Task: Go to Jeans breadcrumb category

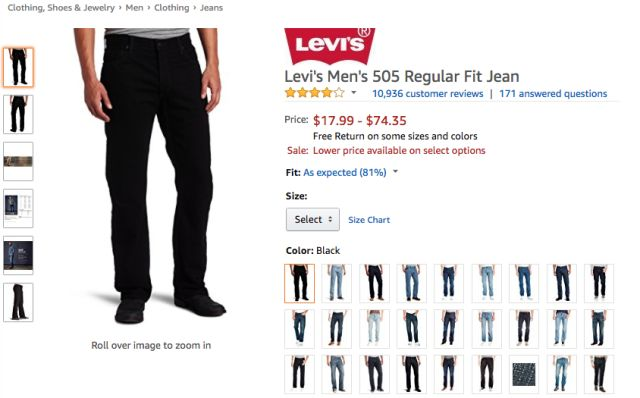Action: 211,7
